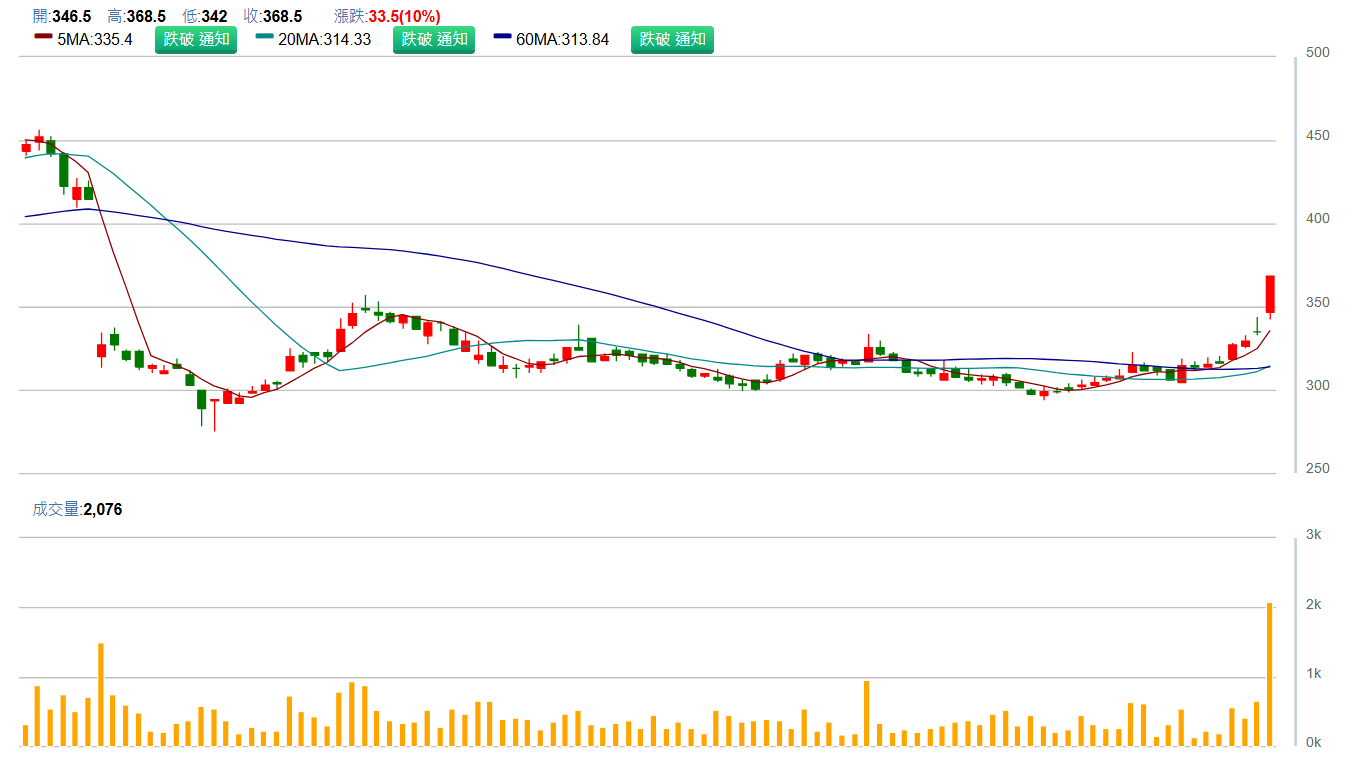
Task: Click the 高 368.5 high price text
Action: coord(136,16)
